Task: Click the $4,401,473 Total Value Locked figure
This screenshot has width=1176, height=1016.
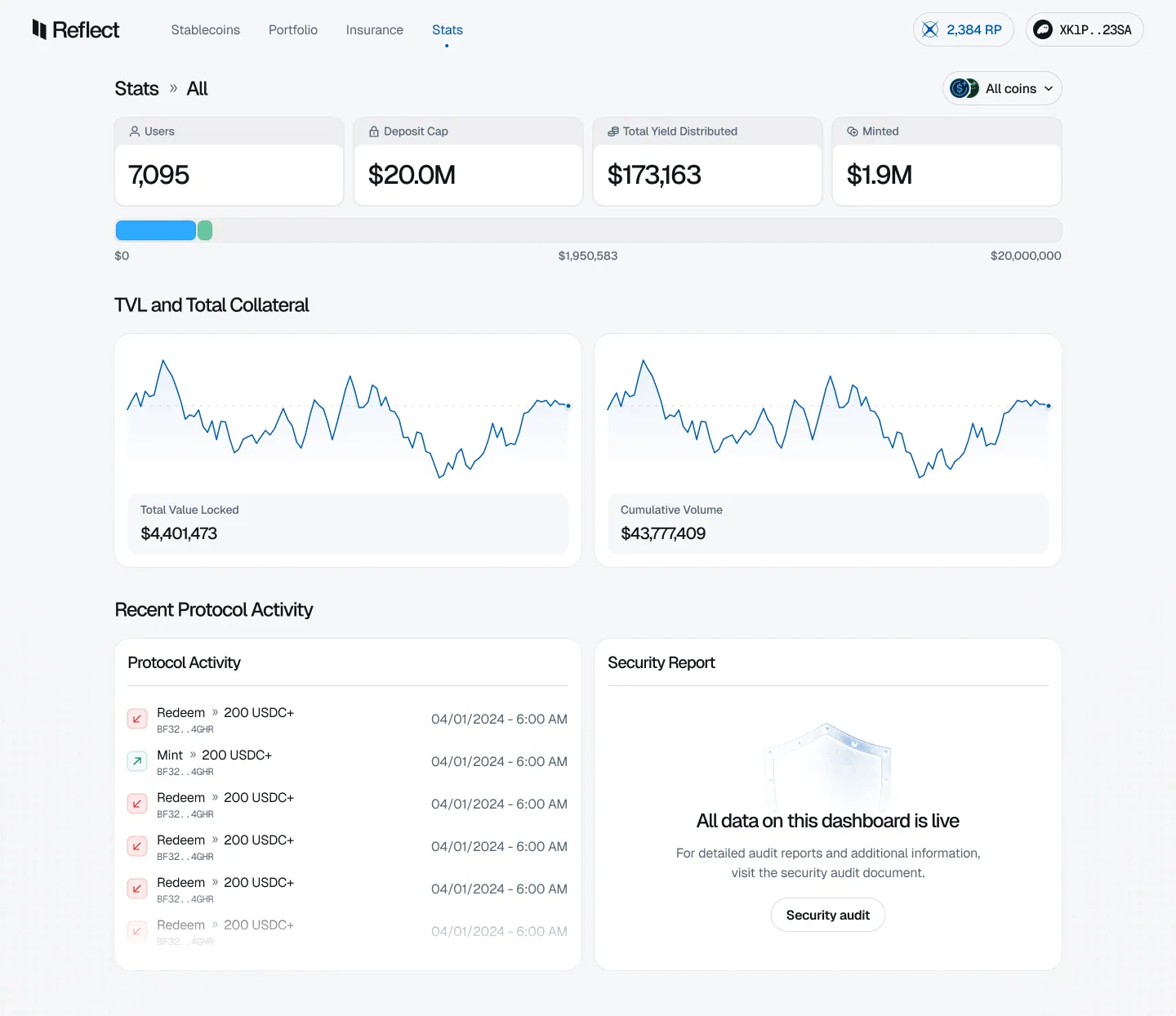Action: coord(179,533)
